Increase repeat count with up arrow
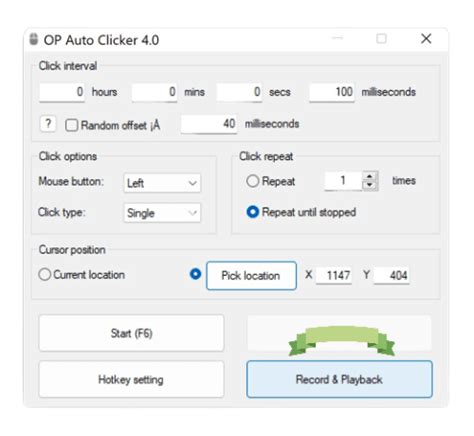Viewport: 474px width, 436px height. click(370, 176)
